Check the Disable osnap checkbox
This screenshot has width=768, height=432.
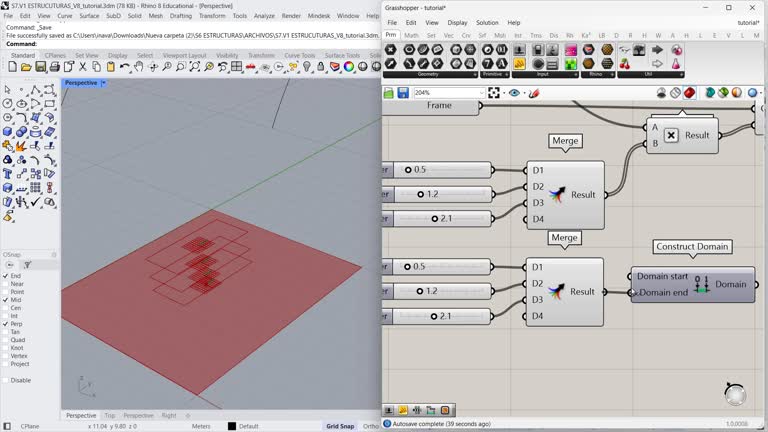pyautogui.click(x=6, y=380)
